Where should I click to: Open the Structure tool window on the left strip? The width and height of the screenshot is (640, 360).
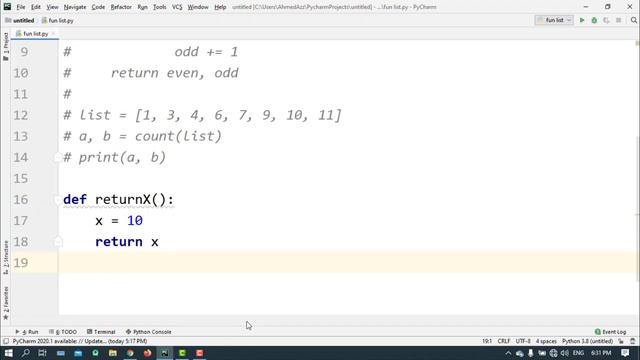click(x=6, y=257)
